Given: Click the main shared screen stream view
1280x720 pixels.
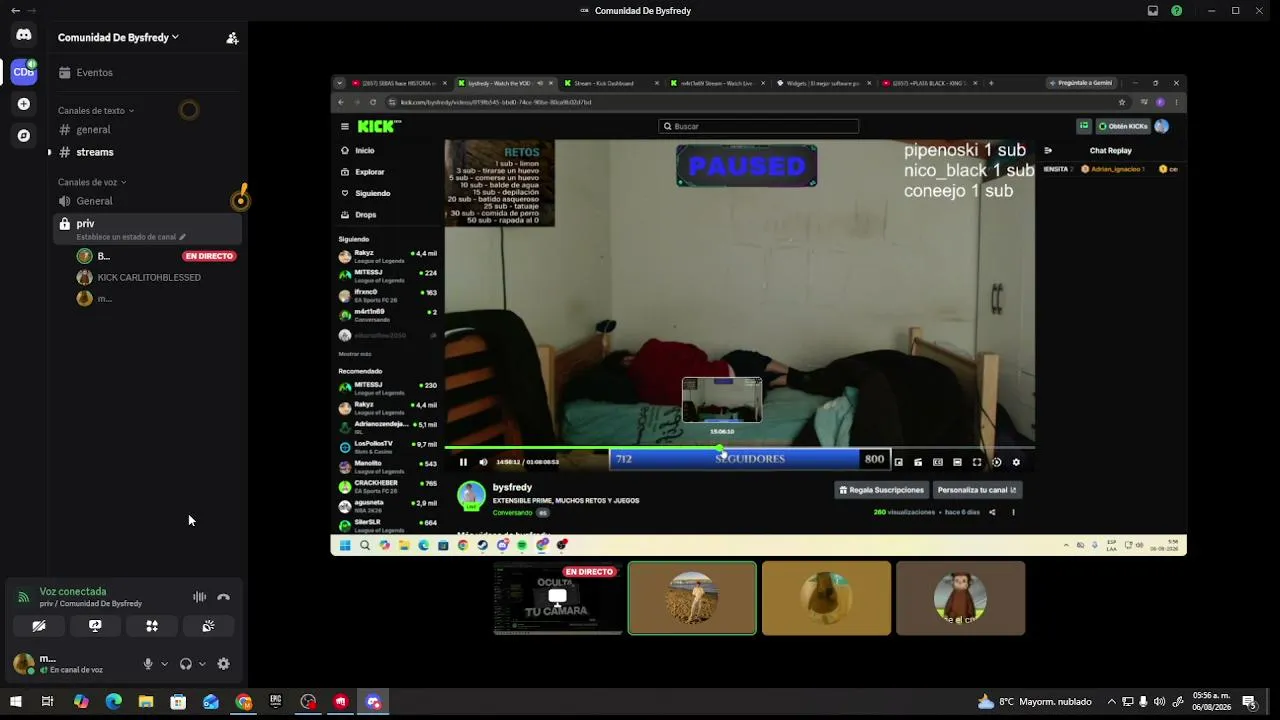Looking at the screenshot, I should coord(759,315).
